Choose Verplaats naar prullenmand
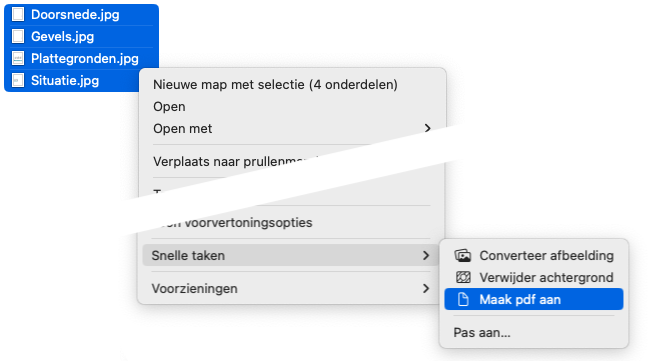Viewport: 655px width, 361px height. (235, 161)
